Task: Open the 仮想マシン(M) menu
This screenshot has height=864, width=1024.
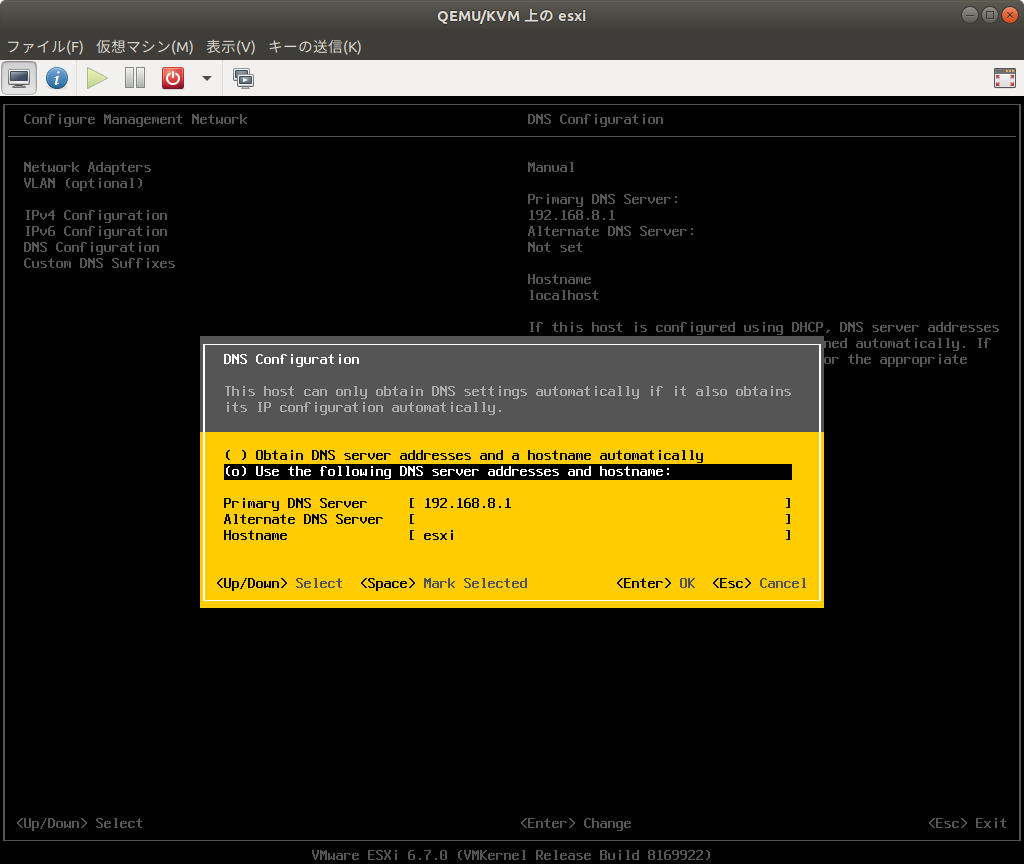Action: pyautogui.click(x=144, y=46)
